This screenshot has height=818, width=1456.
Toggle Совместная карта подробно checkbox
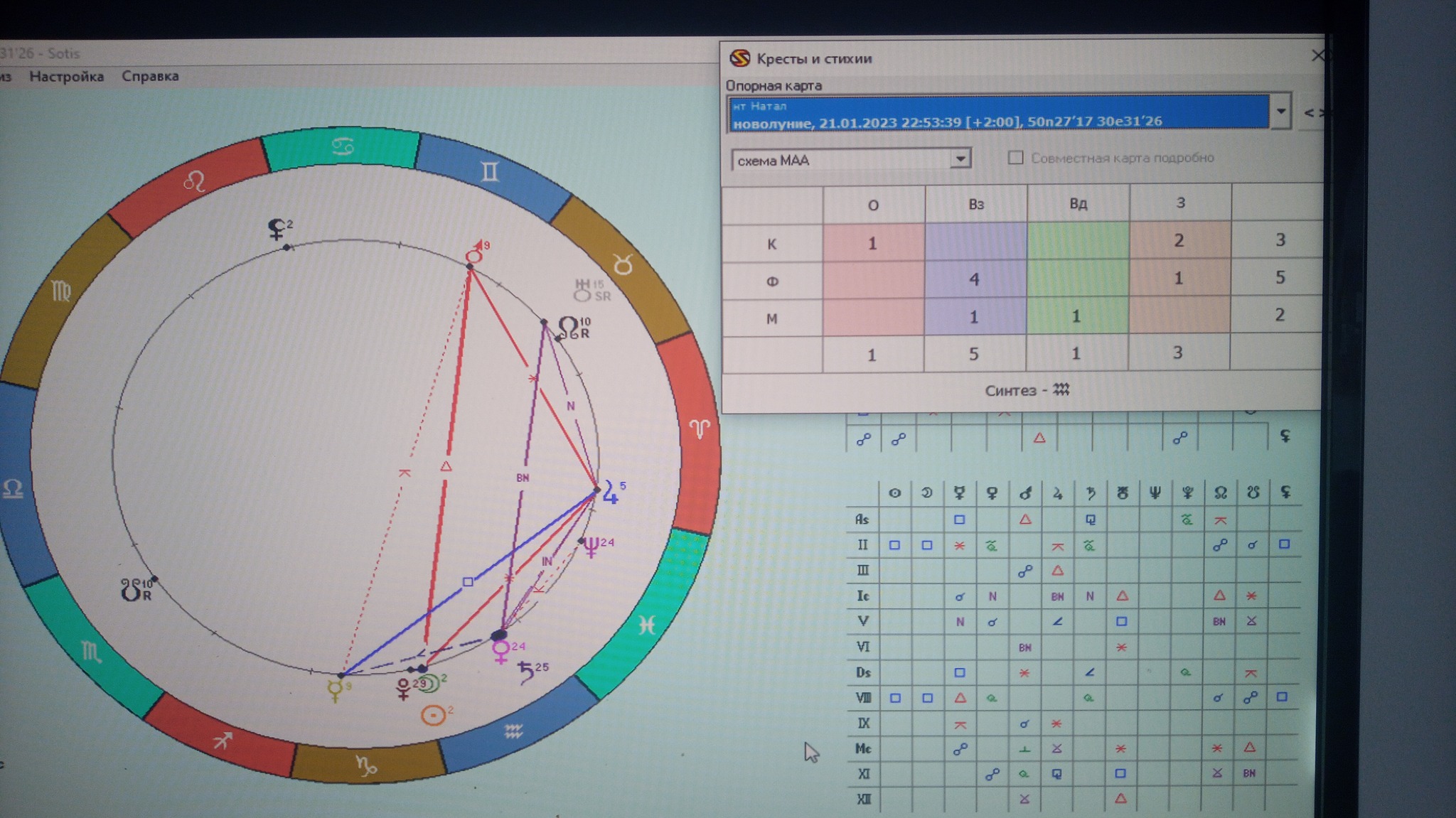point(1015,158)
